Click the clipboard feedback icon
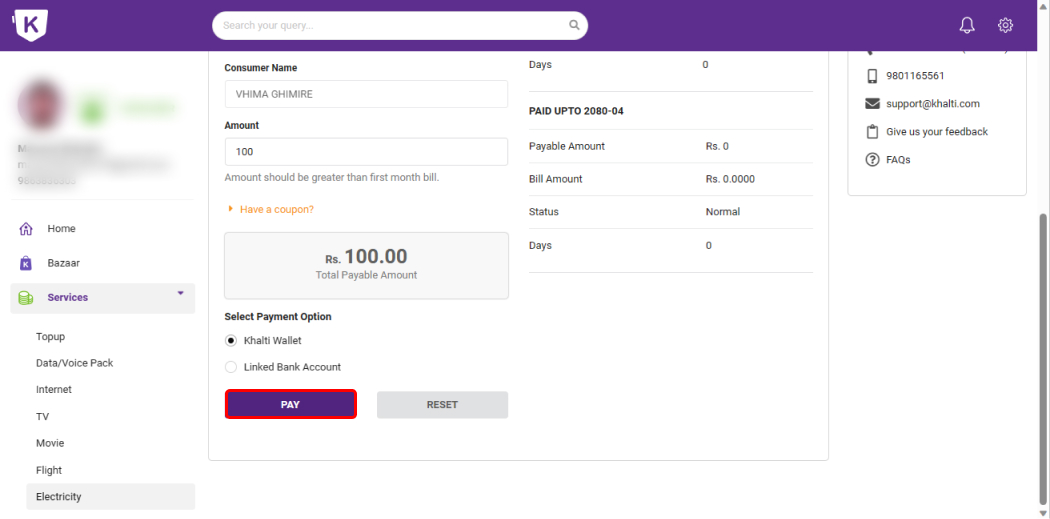 pyautogui.click(x=872, y=131)
